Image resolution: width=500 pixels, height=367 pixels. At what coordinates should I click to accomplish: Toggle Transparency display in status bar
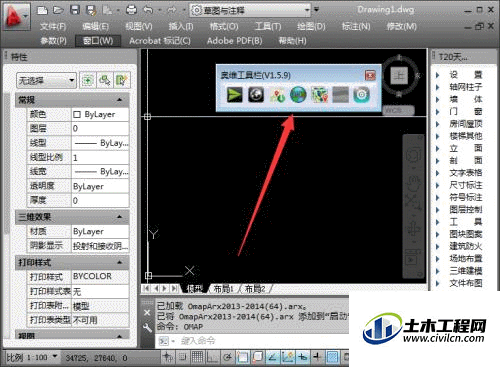pyautogui.click(x=332, y=357)
